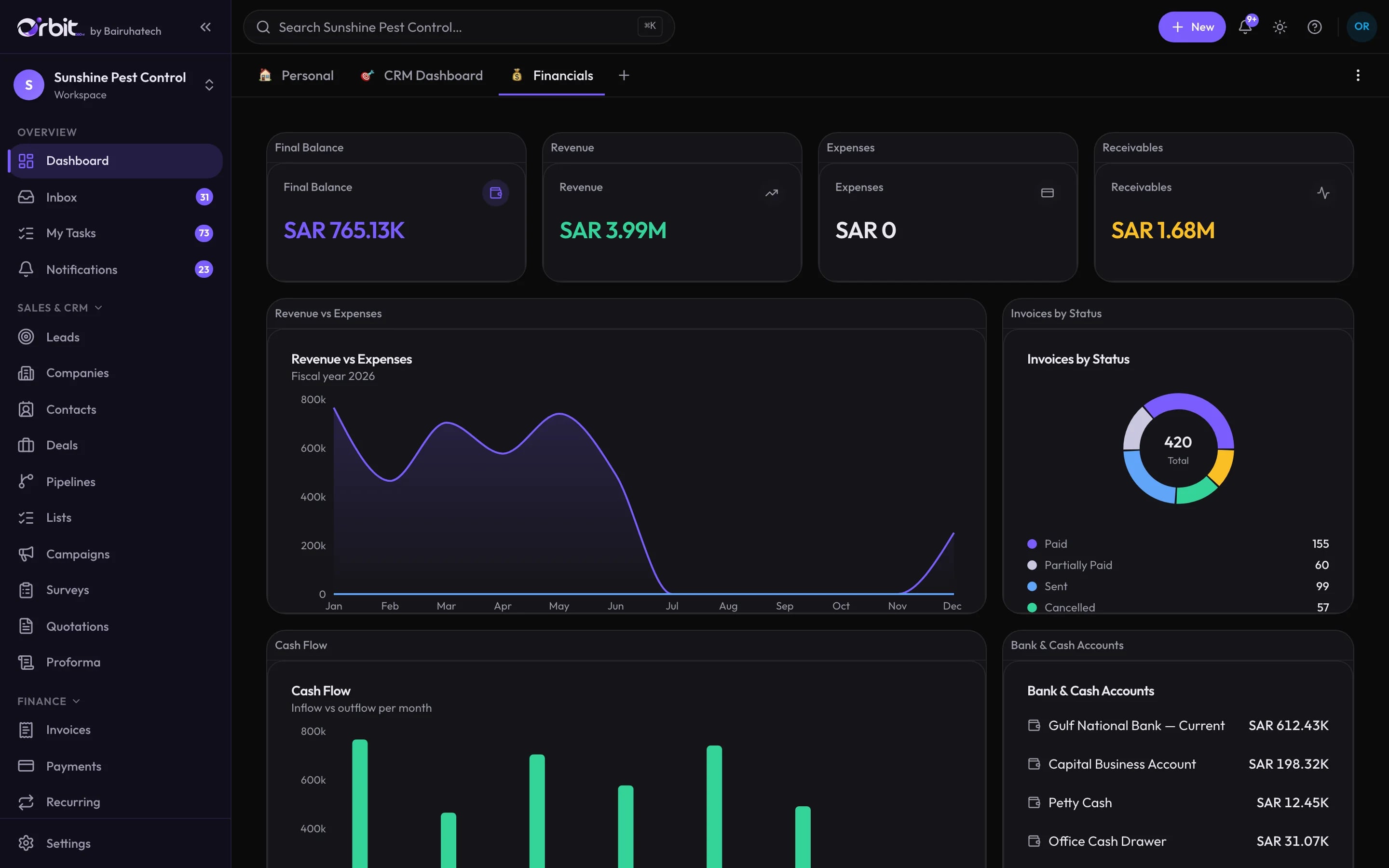Switch to the CRM Dashboard tab
1389x868 pixels.
click(x=422, y=75)
